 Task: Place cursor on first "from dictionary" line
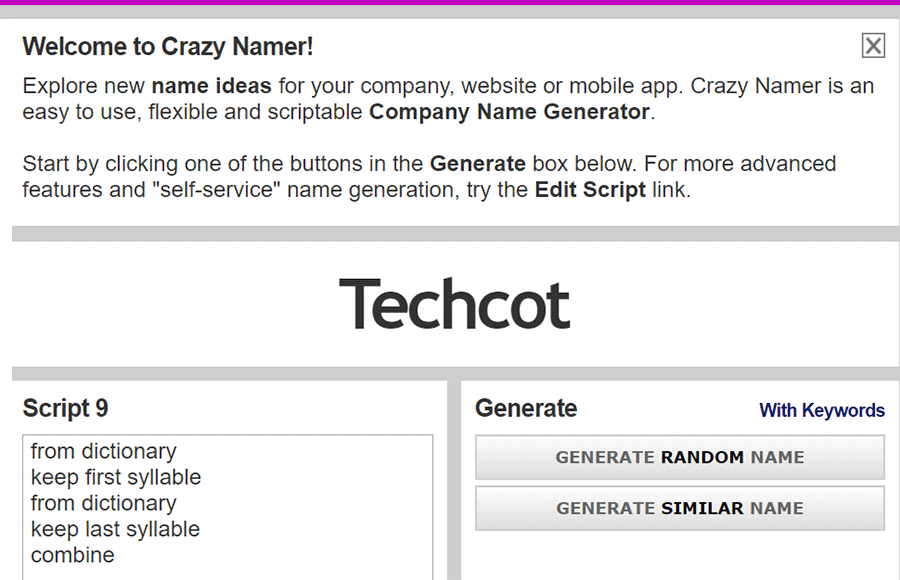[x=103, y=451]
